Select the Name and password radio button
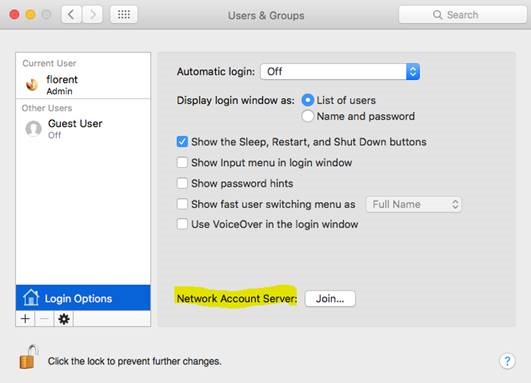The width and height of the screenshot is (531, 383). pos(307,116)
